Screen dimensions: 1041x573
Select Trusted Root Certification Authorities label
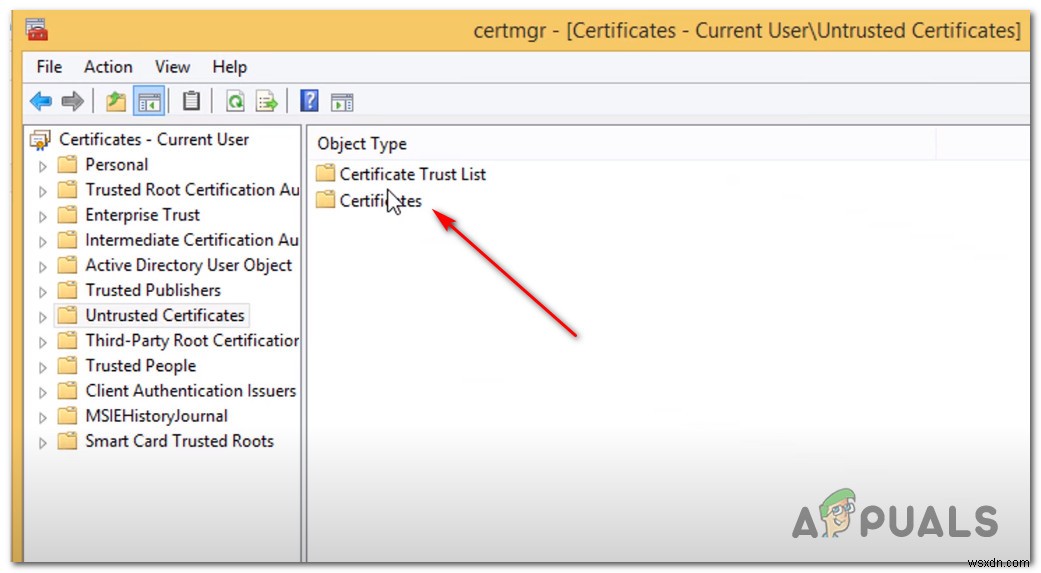(x=193, y=190)
